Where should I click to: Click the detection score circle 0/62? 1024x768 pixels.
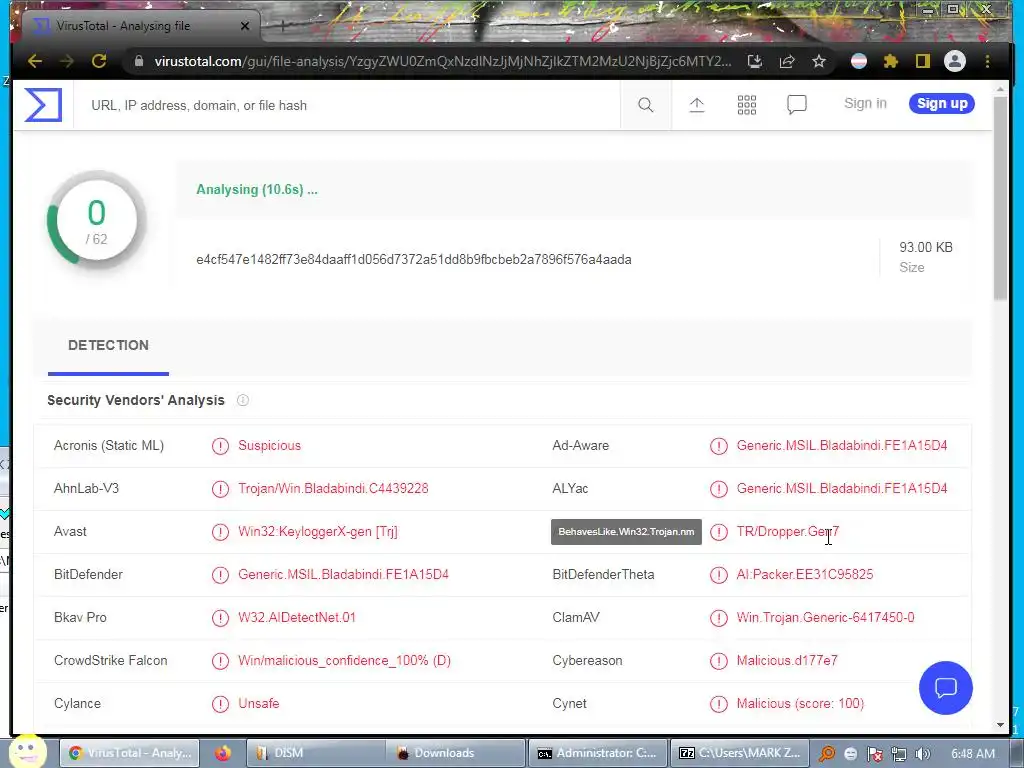coord(97,221)
